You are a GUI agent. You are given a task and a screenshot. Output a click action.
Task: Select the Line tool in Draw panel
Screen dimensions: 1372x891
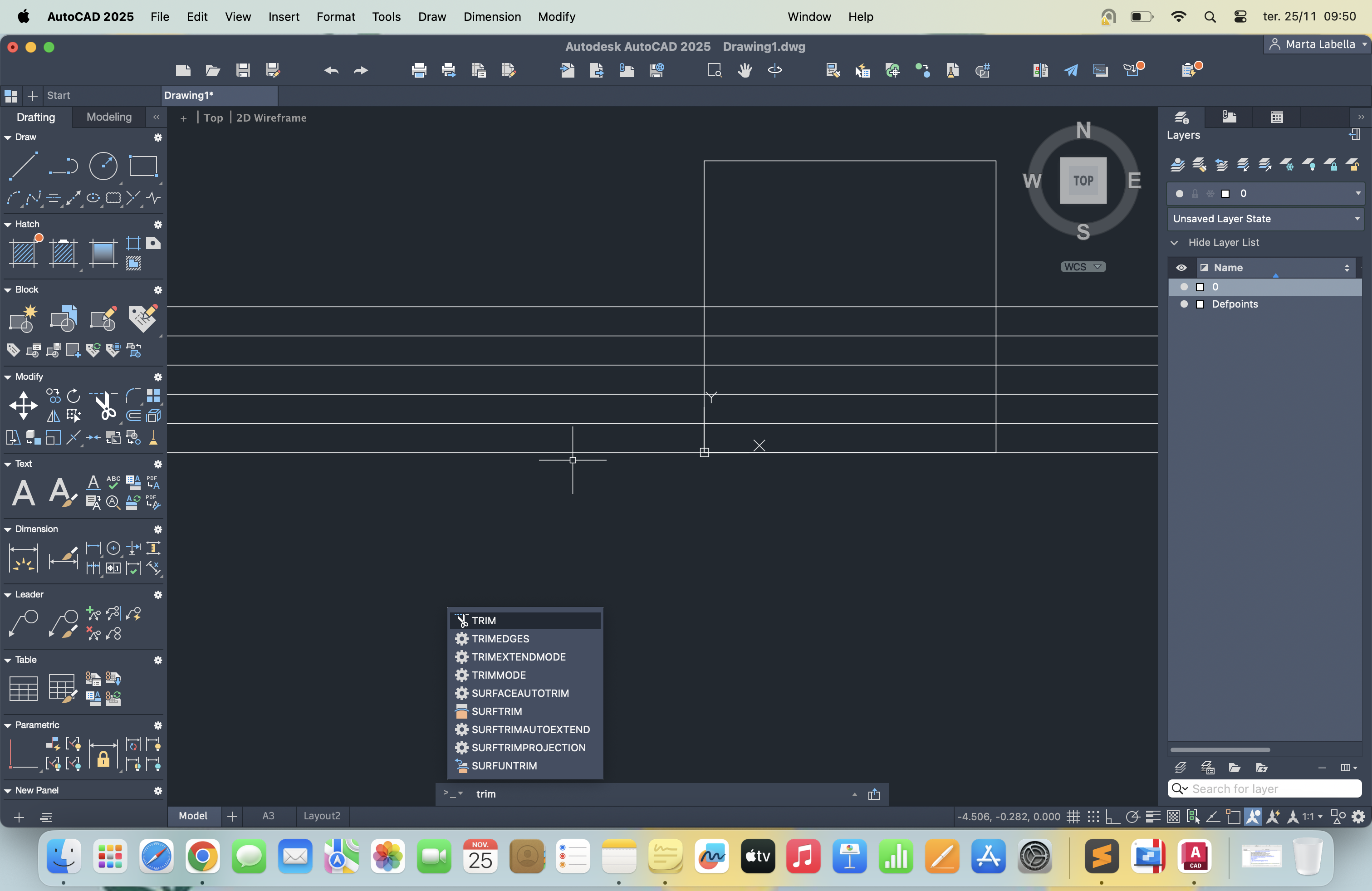(23, 166)
